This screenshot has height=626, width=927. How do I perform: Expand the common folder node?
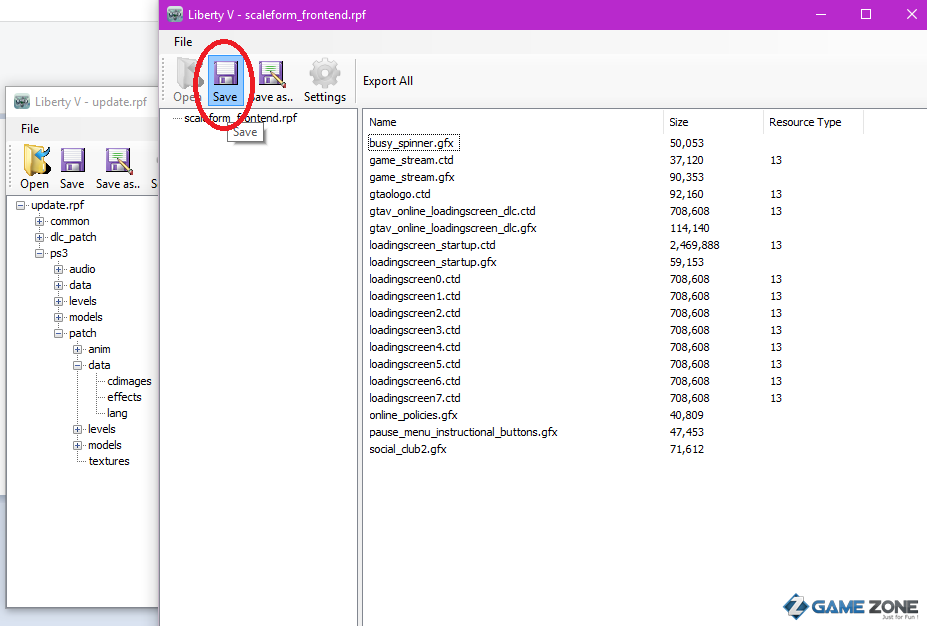(40, 222)
